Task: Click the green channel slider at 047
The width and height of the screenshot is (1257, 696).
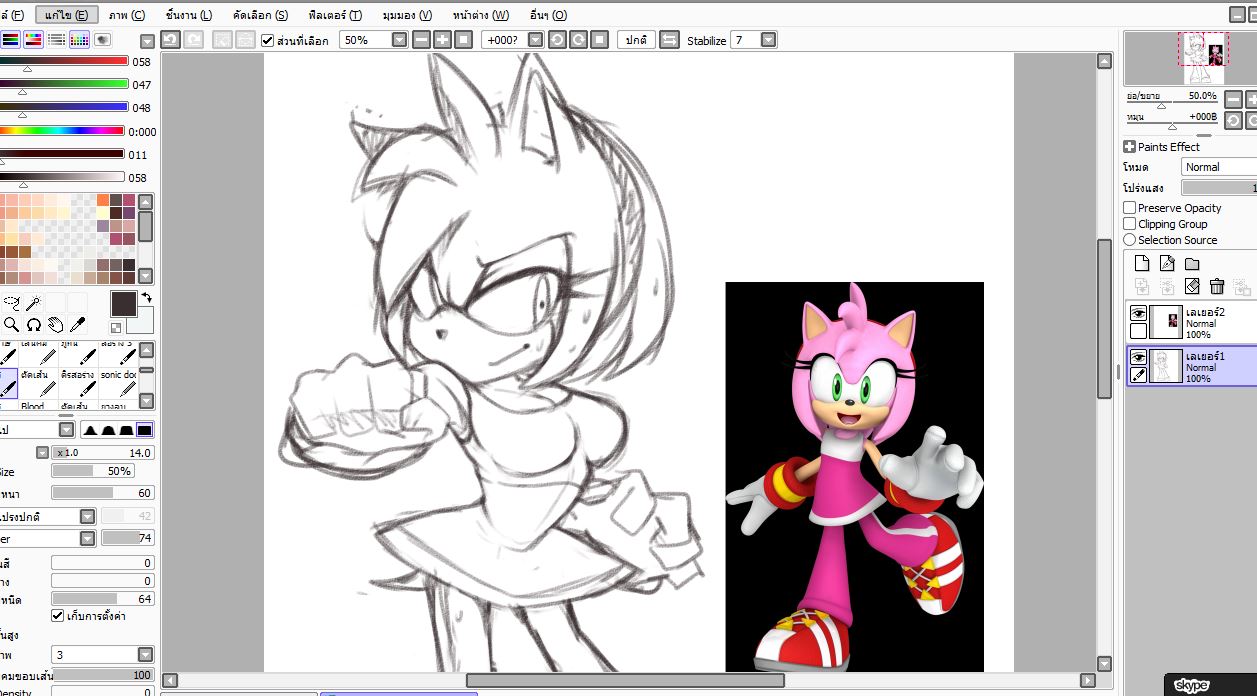Action: click(x=64, y=84)
